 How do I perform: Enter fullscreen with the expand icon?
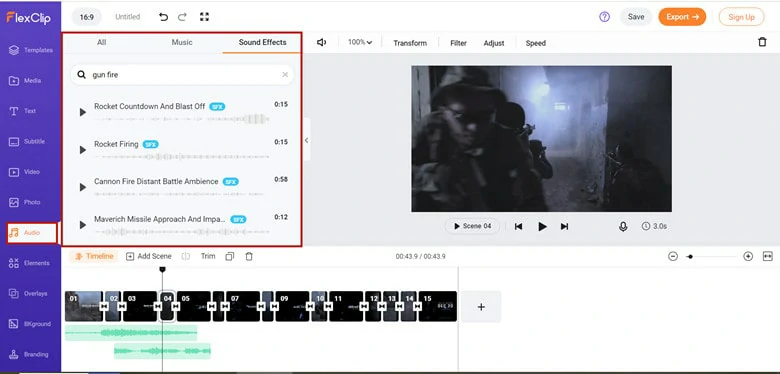click(x=204, y=17)
